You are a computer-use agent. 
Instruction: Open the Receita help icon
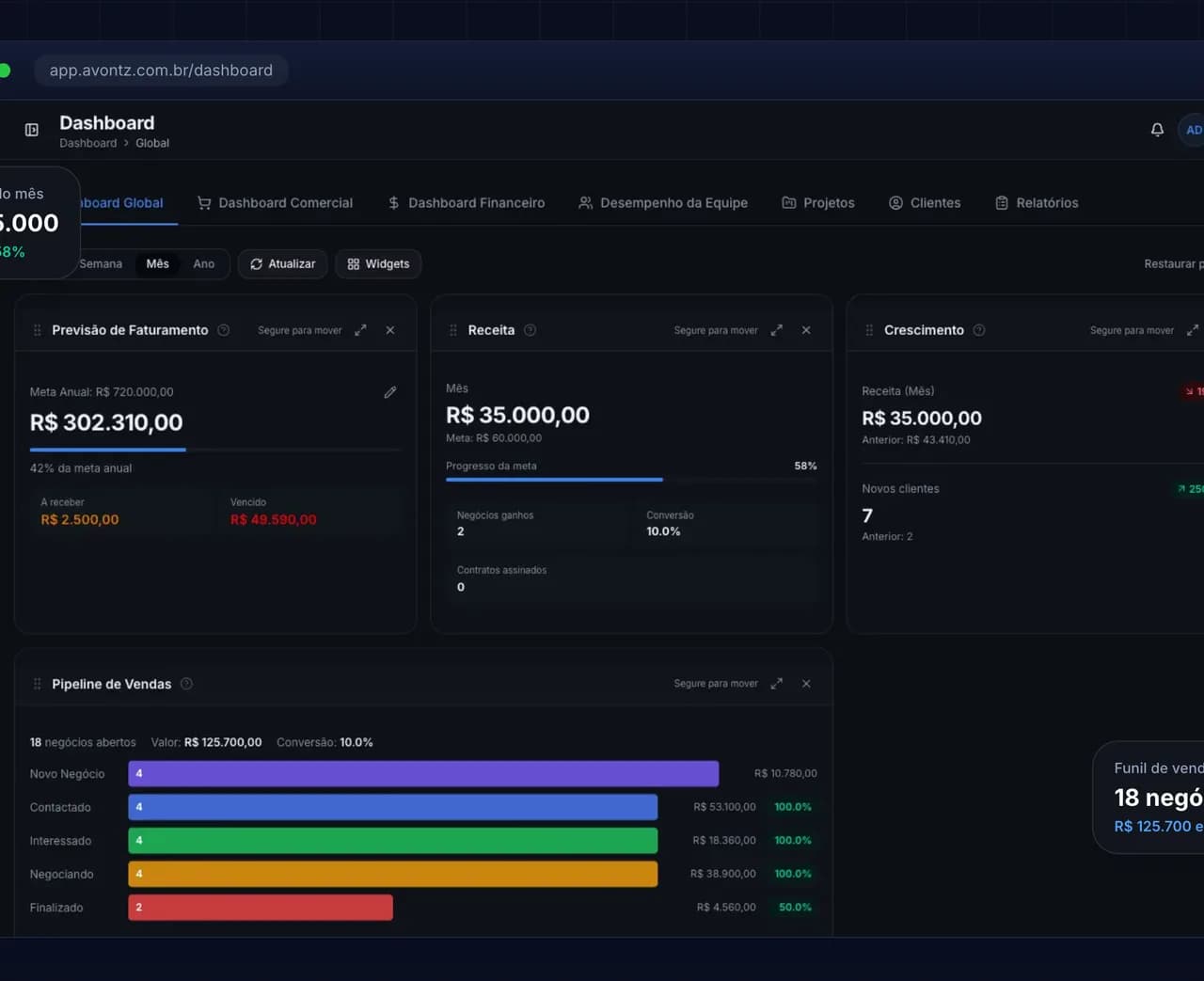point(531,330)
